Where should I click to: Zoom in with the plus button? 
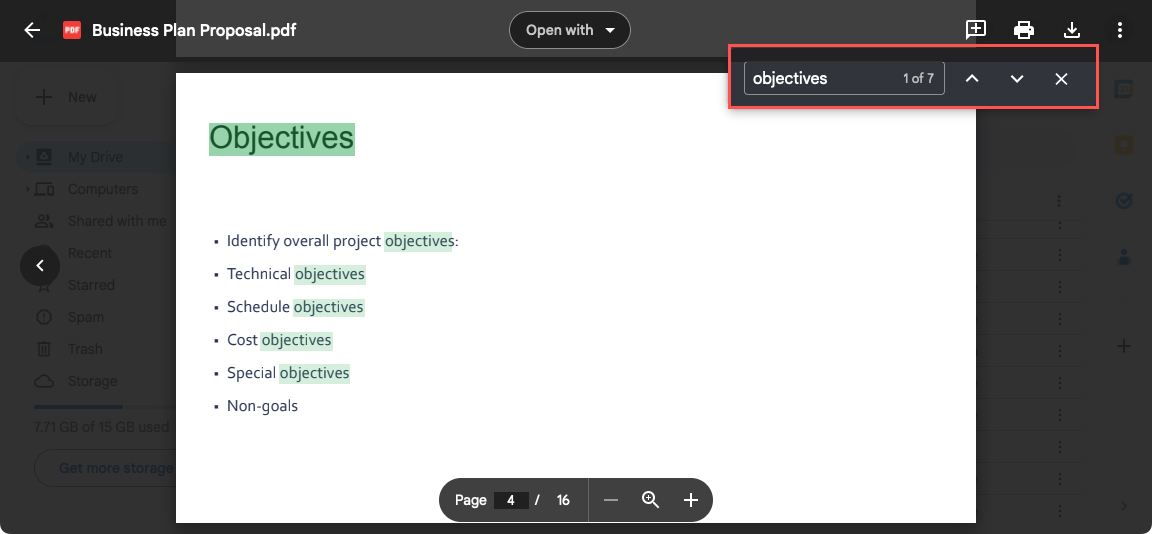(691, 500)
